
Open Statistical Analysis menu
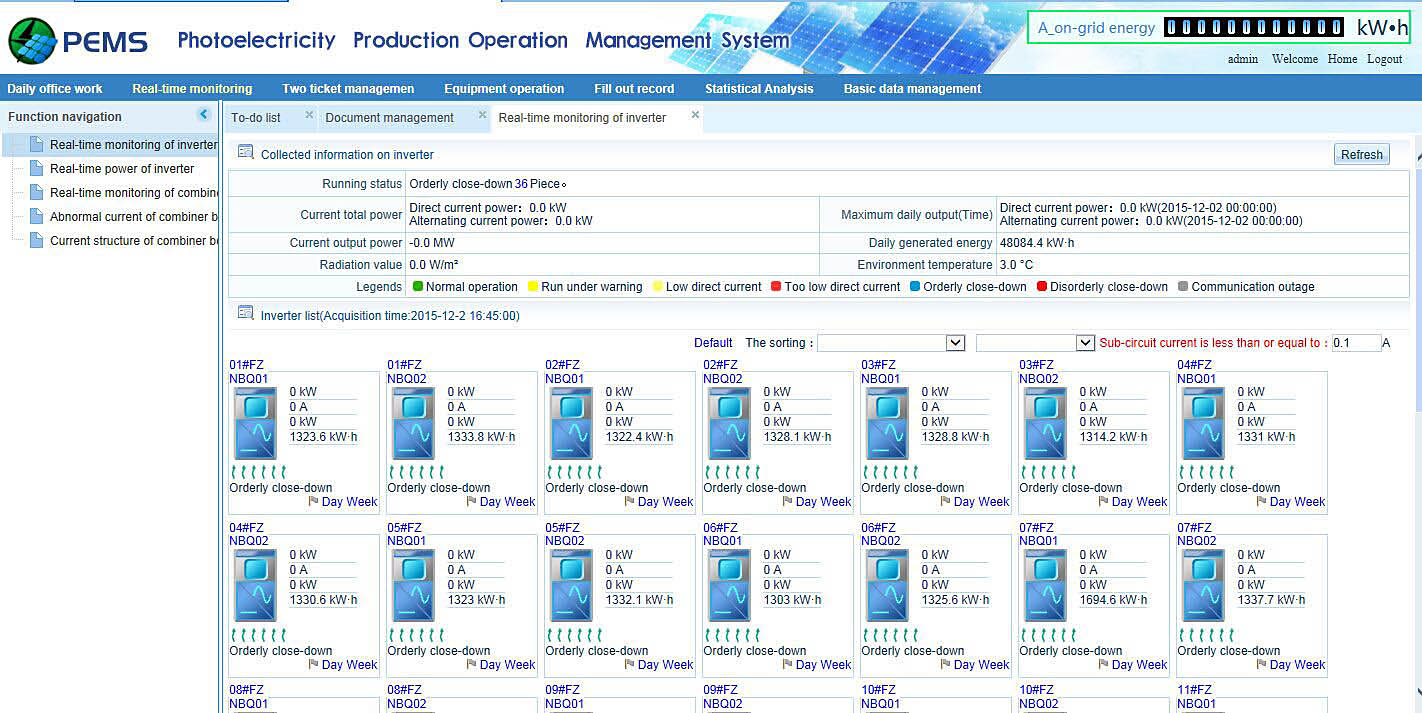point(759,88)
